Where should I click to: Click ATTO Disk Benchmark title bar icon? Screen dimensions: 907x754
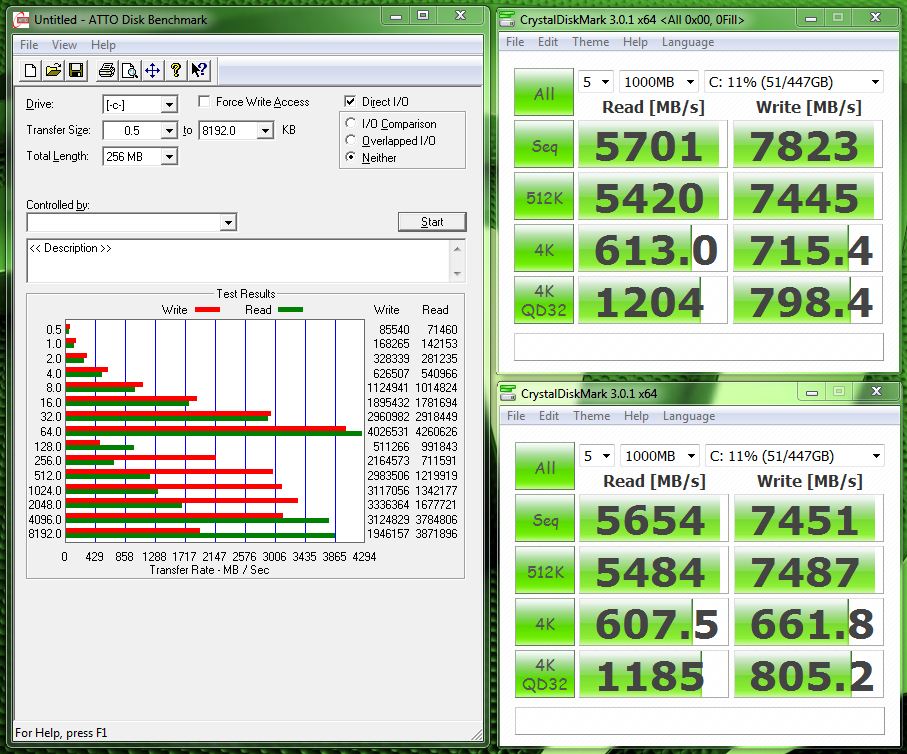pyautogui.click(x=22, y=20)
